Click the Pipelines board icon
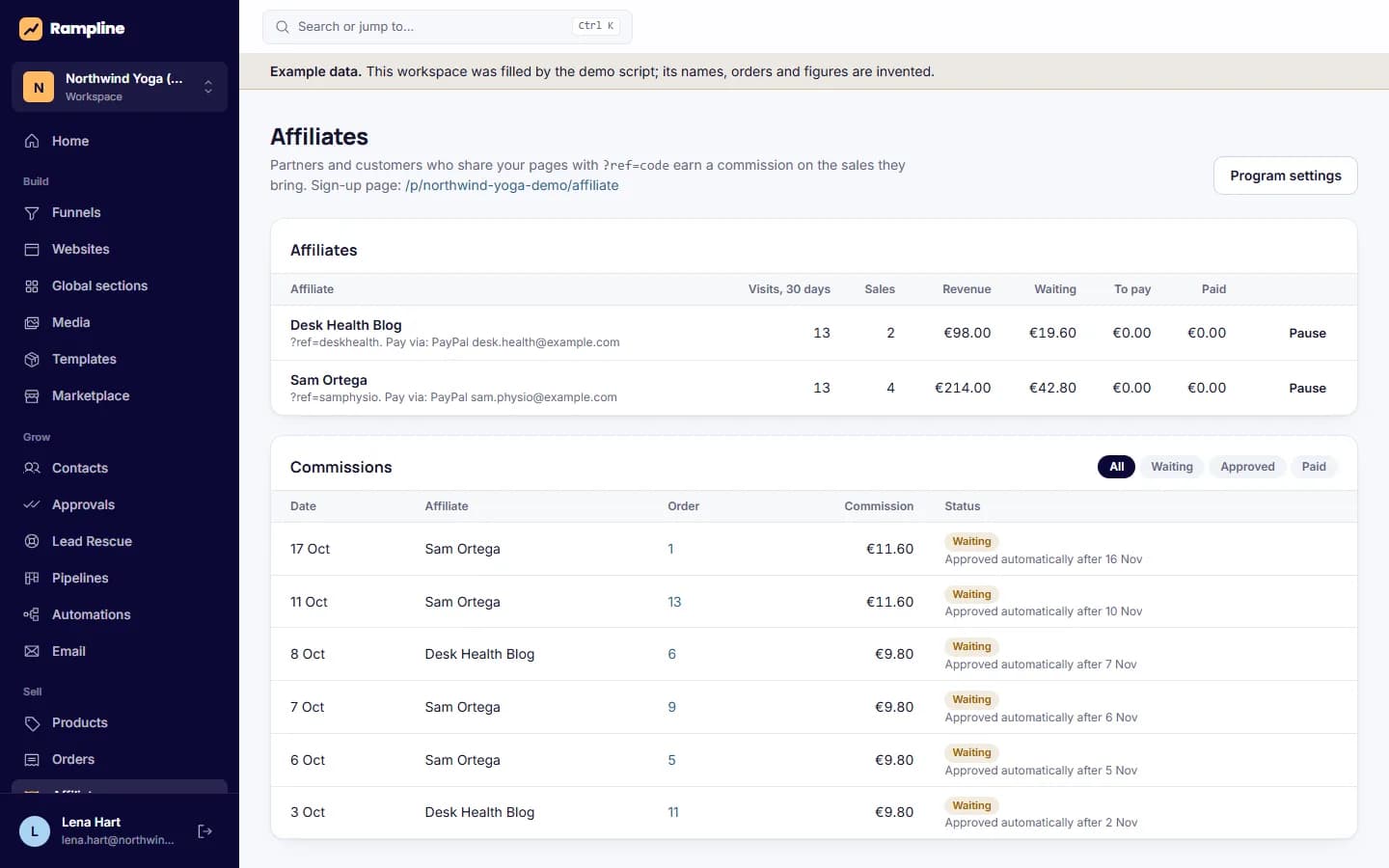The height and width of the screenshot is (868, 1389). [32, 578]
